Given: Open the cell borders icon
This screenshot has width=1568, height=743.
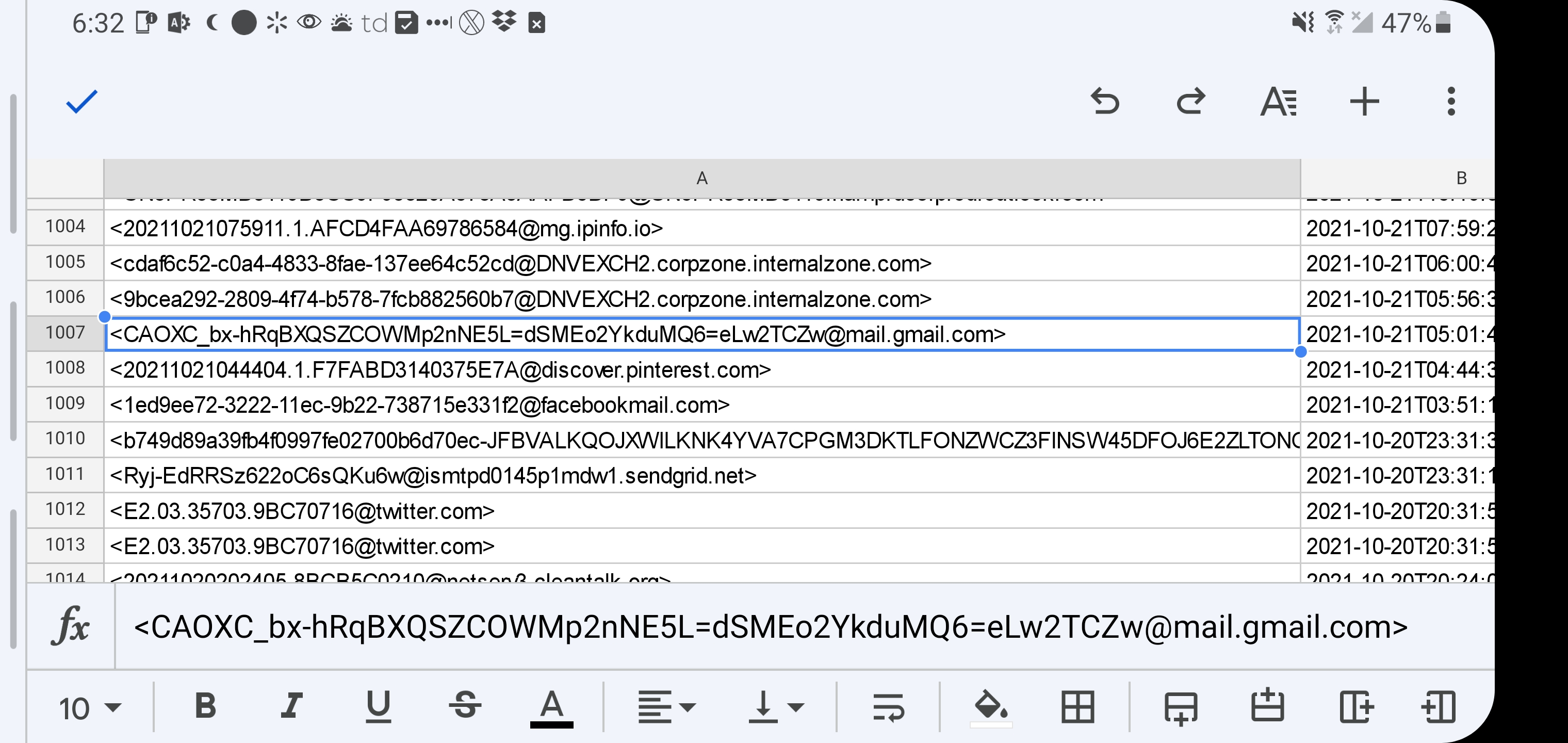Looking at the screenshot, I should pos(1077,707).
